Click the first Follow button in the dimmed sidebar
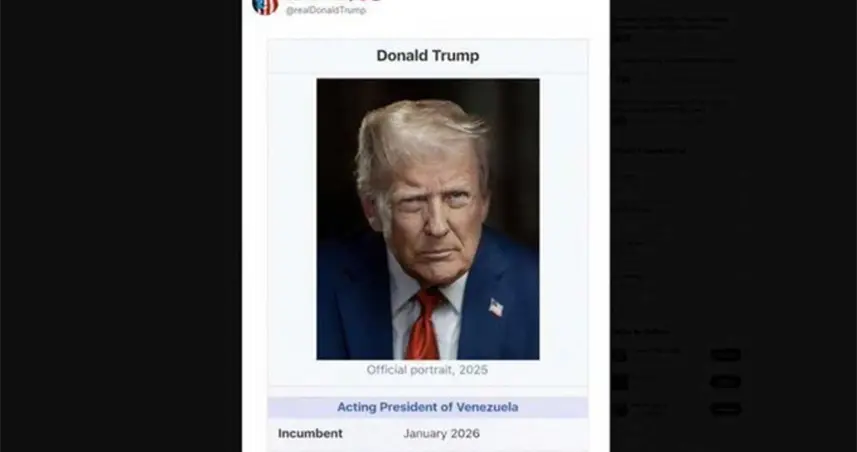Viewport: 857px width, 452px height. click(x=725, y=355)
